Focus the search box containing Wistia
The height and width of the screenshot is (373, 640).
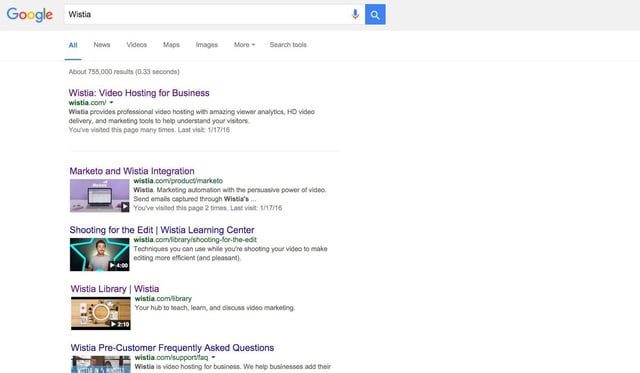(x=214, y=15)
